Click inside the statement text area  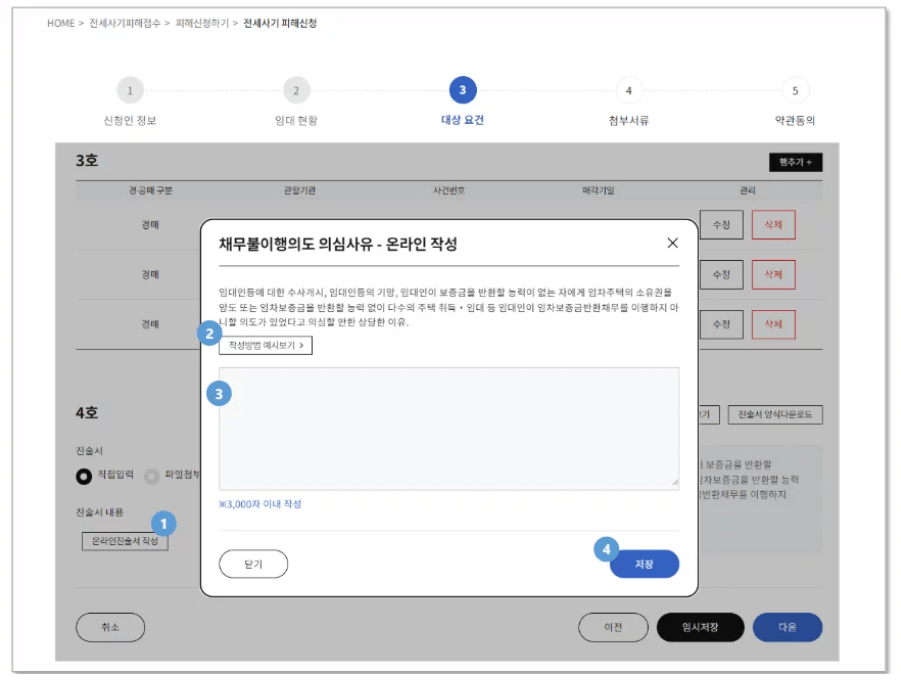tap(448, 425)
